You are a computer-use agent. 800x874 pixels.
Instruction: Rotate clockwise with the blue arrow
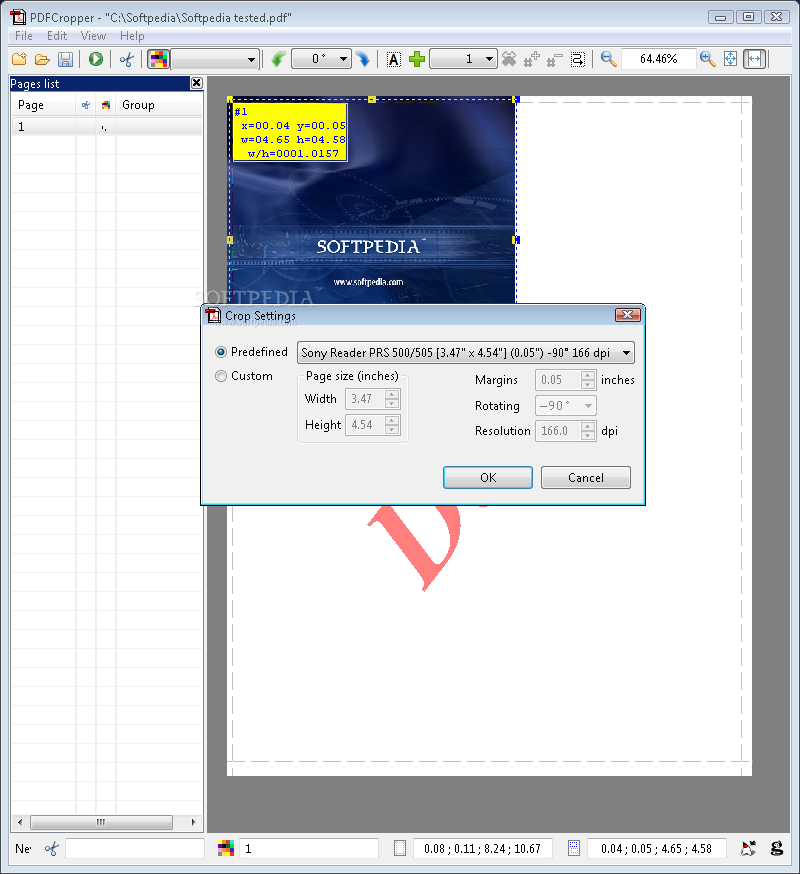click(363, 59)
